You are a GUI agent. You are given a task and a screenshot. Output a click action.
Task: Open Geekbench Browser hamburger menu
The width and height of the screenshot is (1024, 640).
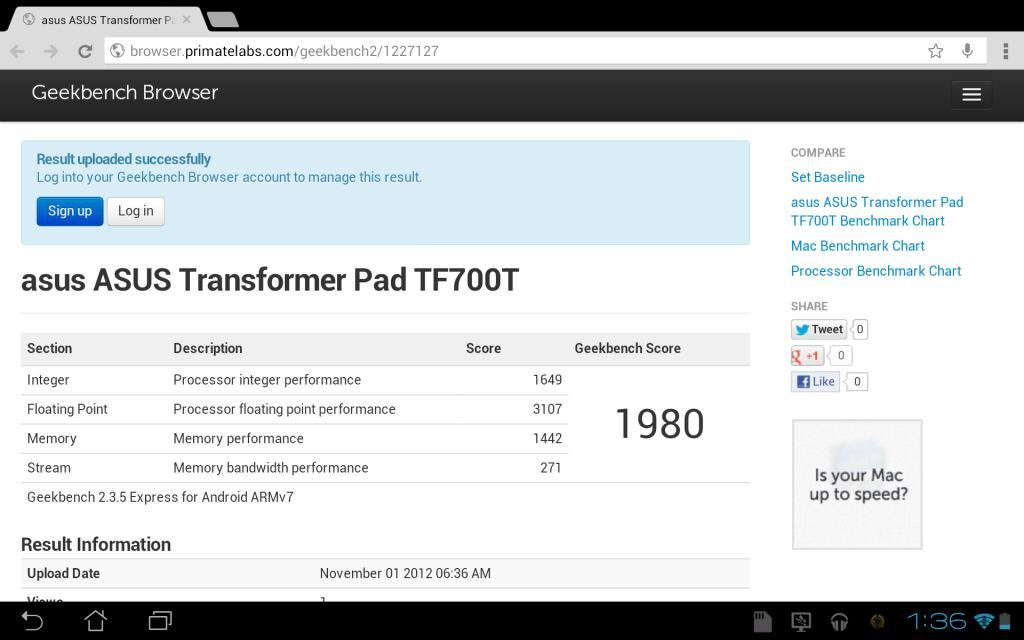click(971, 95)
